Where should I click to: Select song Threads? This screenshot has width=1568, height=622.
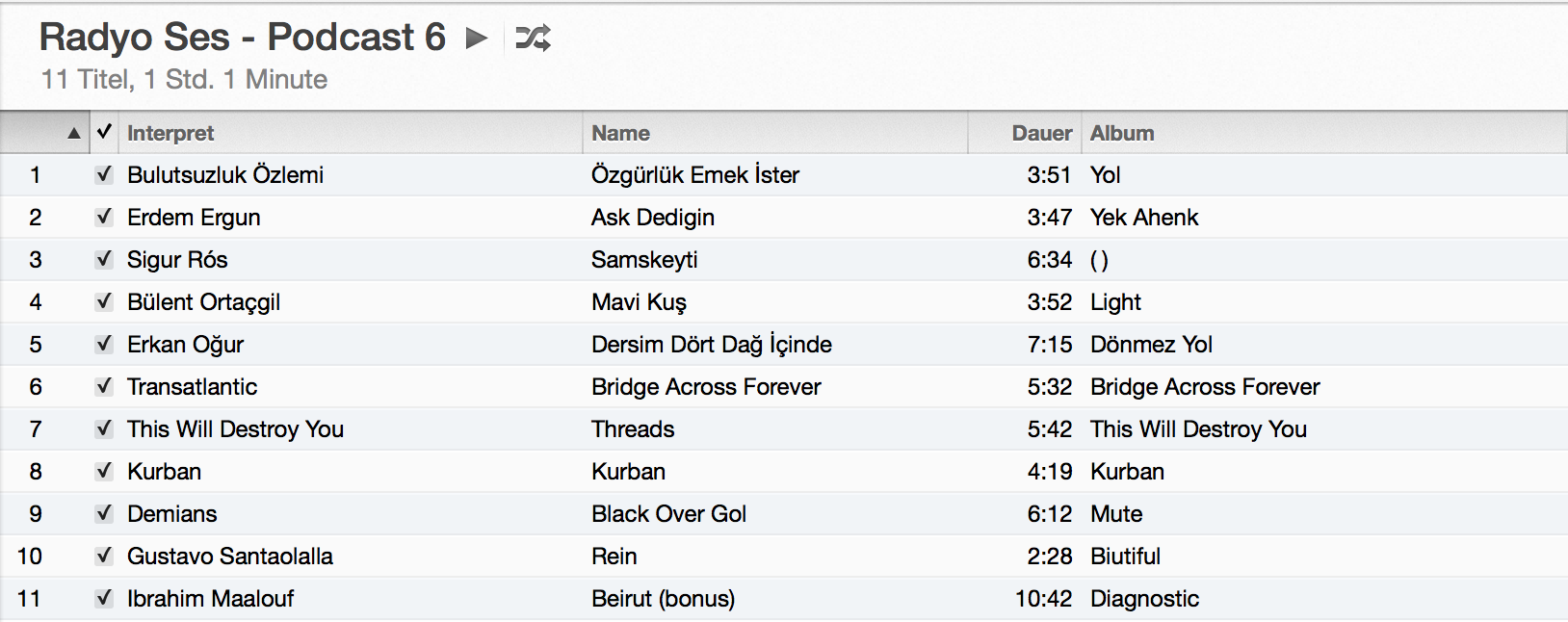tap(633, 429)
